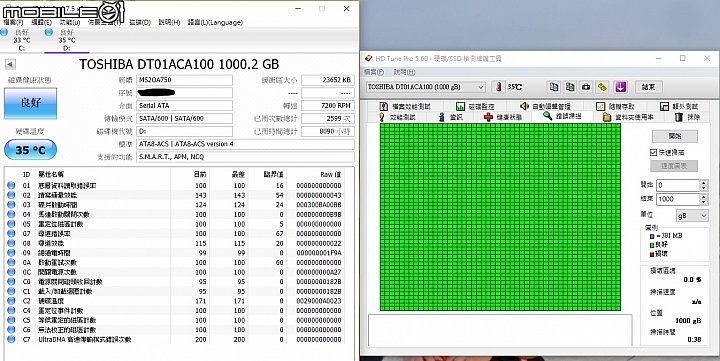Open the gB unit dropdown
The image size is (720, 361).
pyautogui.click(x=692, y=215)
